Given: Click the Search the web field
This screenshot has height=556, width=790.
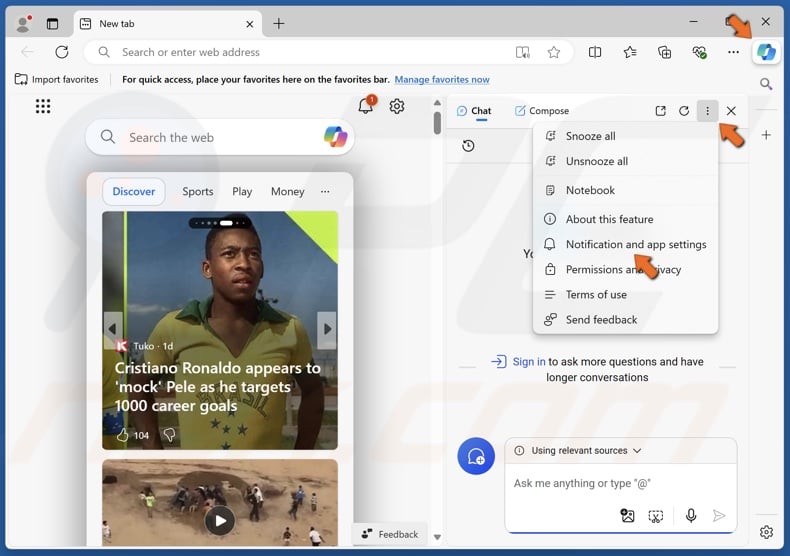Looking at the screenshot, I should [x=220, y=138].
